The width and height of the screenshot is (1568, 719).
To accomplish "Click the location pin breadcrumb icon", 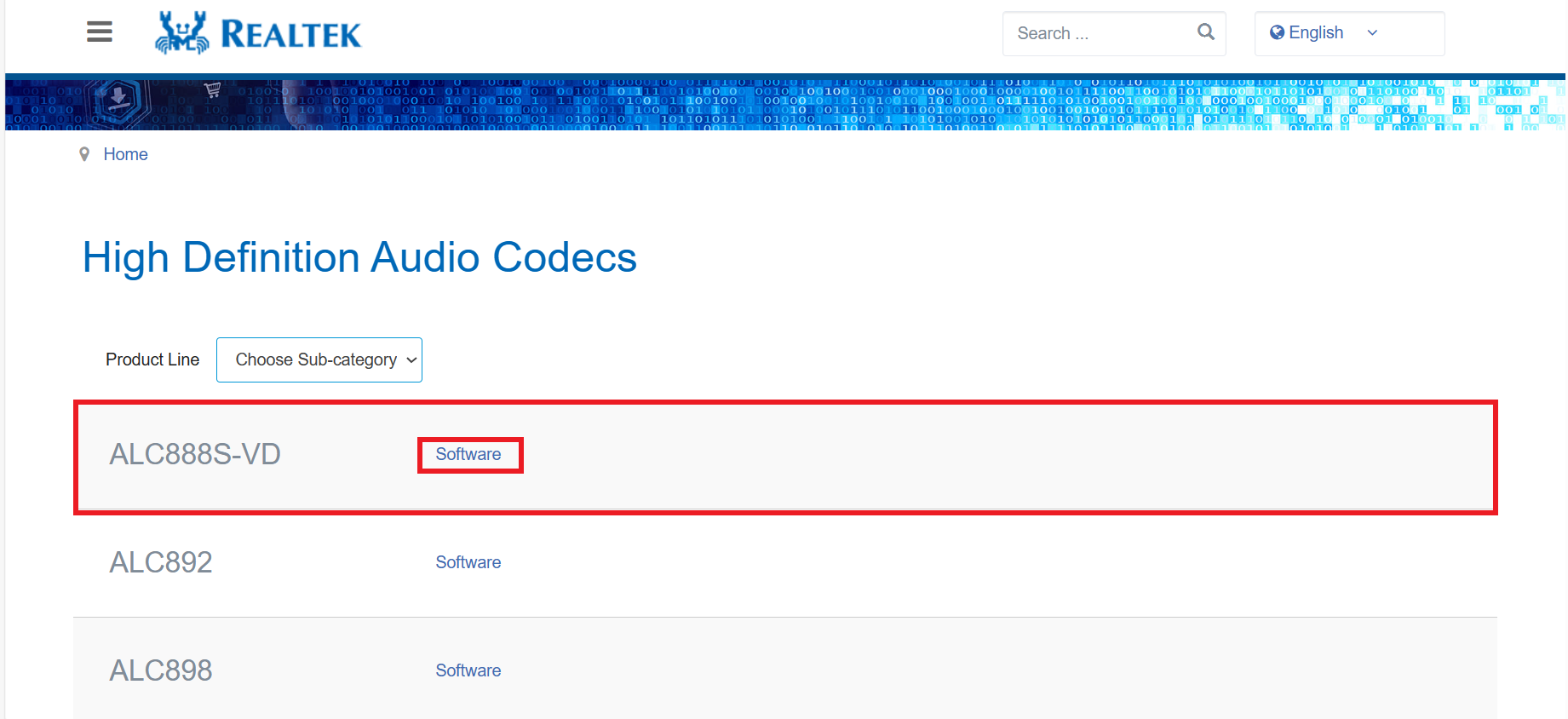I will [84, 154].
